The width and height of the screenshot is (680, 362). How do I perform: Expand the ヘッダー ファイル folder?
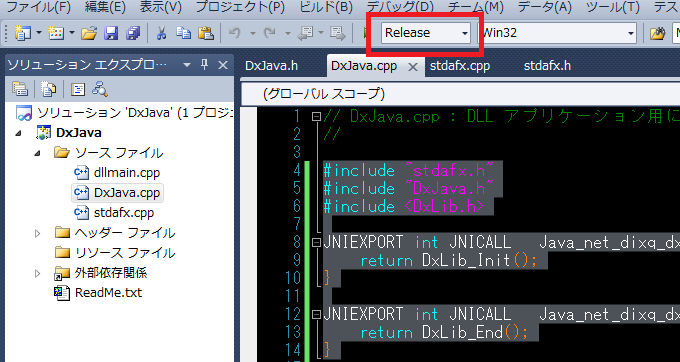(x=38, y=234)
